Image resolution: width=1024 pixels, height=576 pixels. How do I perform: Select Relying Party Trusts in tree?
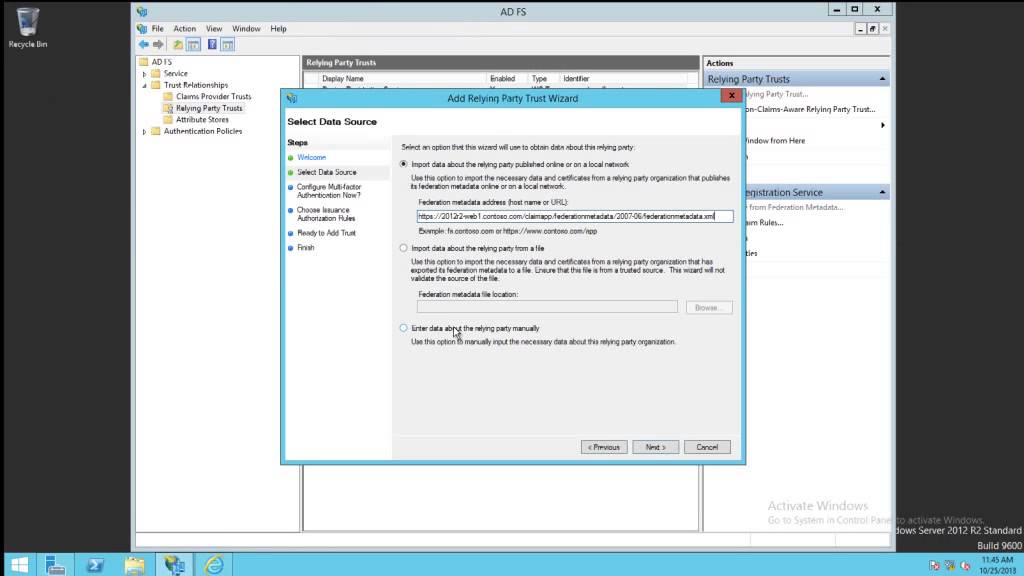coord(209,108)
